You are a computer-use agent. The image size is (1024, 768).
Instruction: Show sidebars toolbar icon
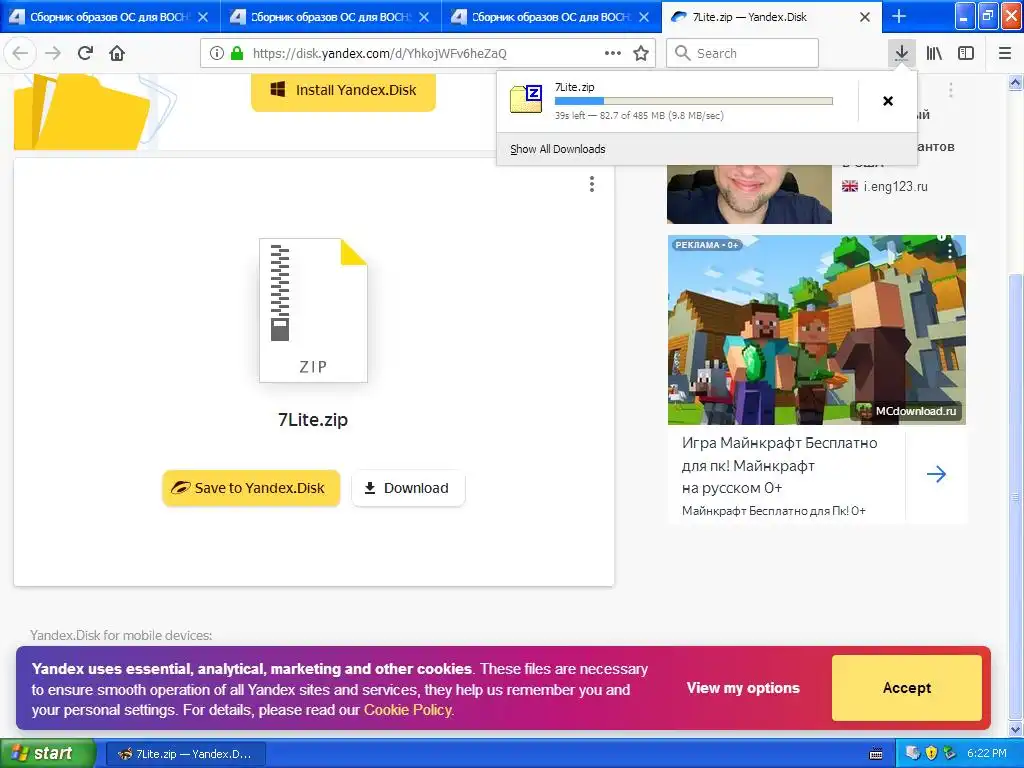[966, 53]
